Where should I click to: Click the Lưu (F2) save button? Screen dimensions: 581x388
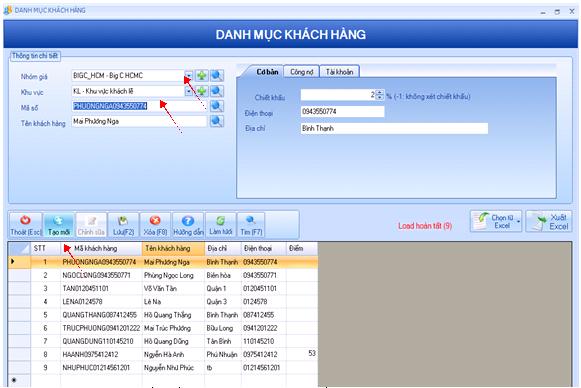click(x=123, y=225)
